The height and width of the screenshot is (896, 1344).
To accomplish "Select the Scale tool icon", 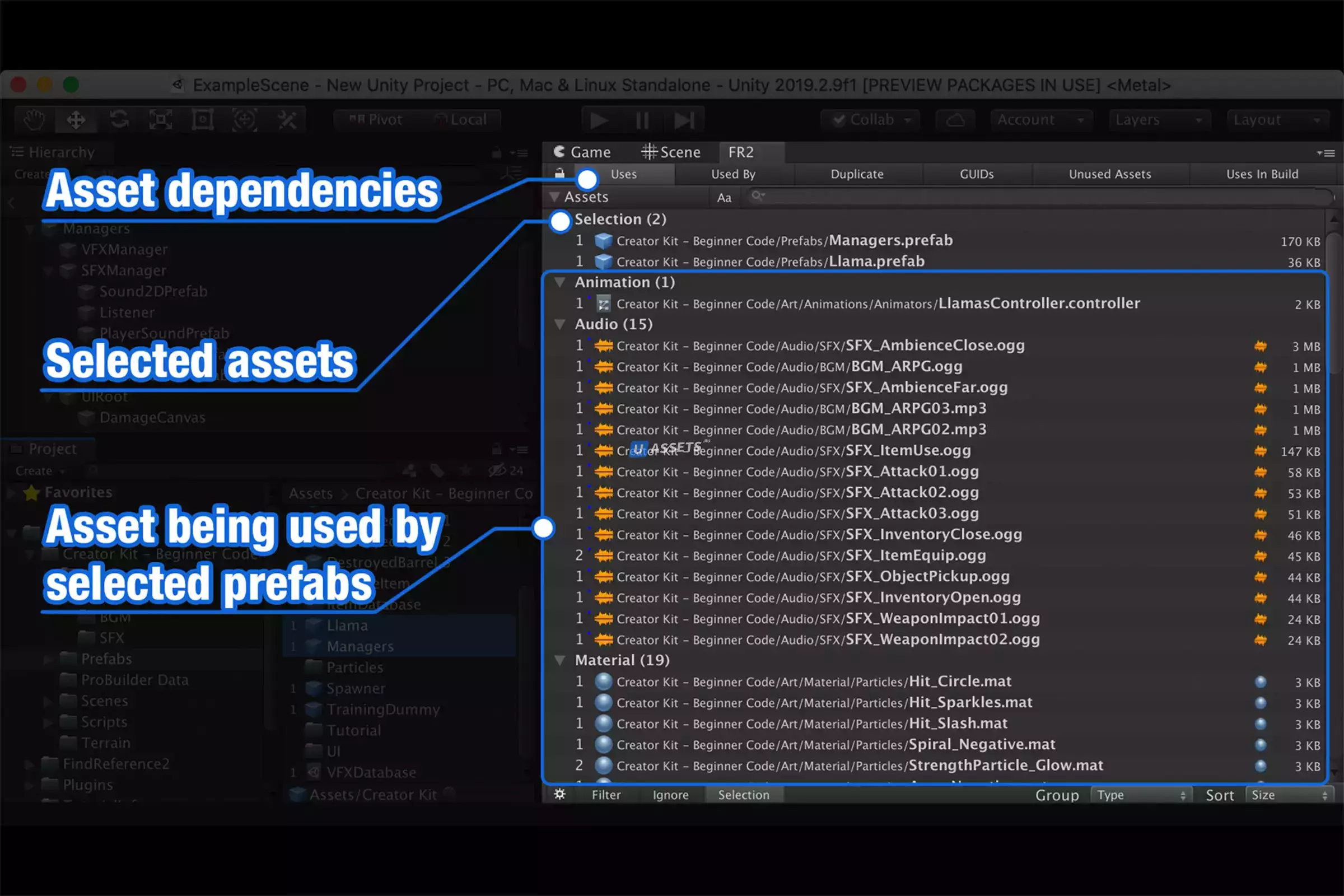I will (x=161, y=120).
